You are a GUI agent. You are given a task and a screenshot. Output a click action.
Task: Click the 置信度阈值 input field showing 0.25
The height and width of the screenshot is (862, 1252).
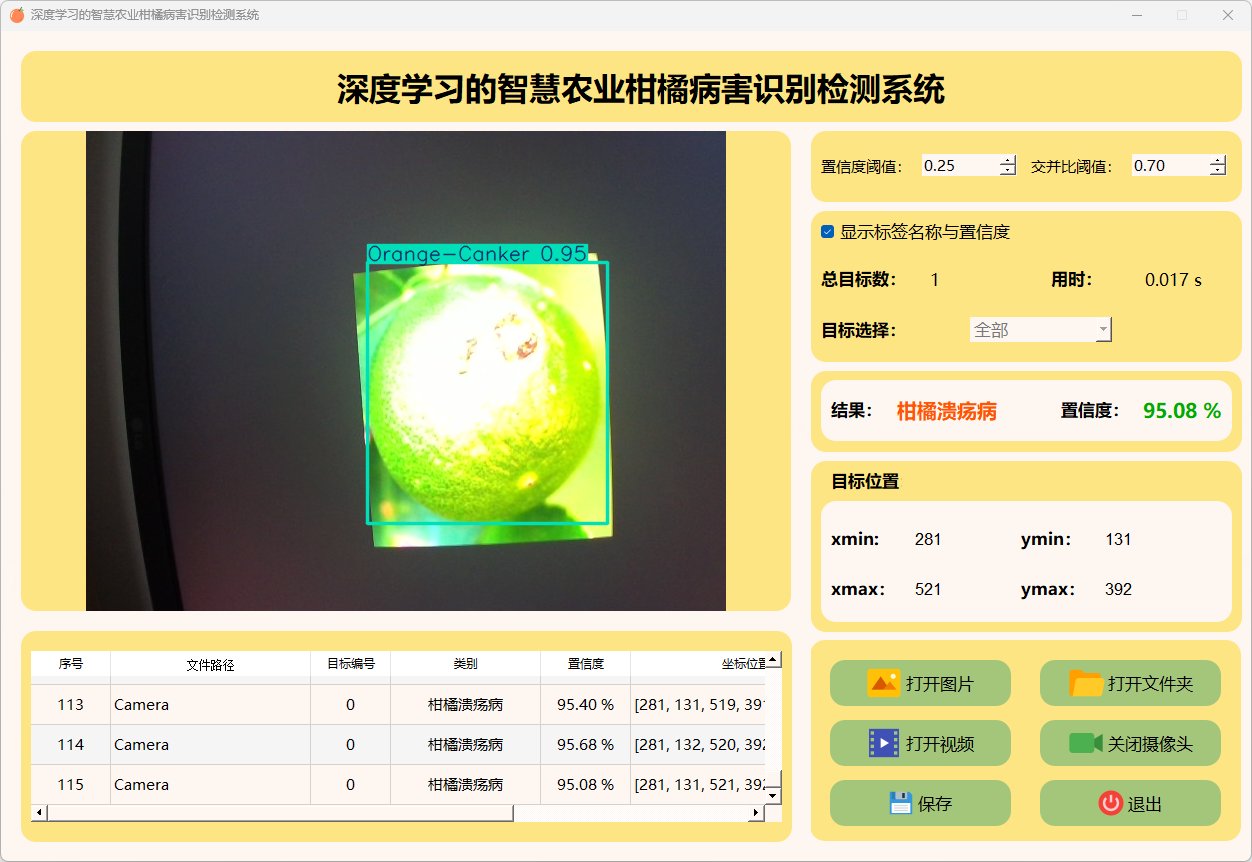pos(958,166)
